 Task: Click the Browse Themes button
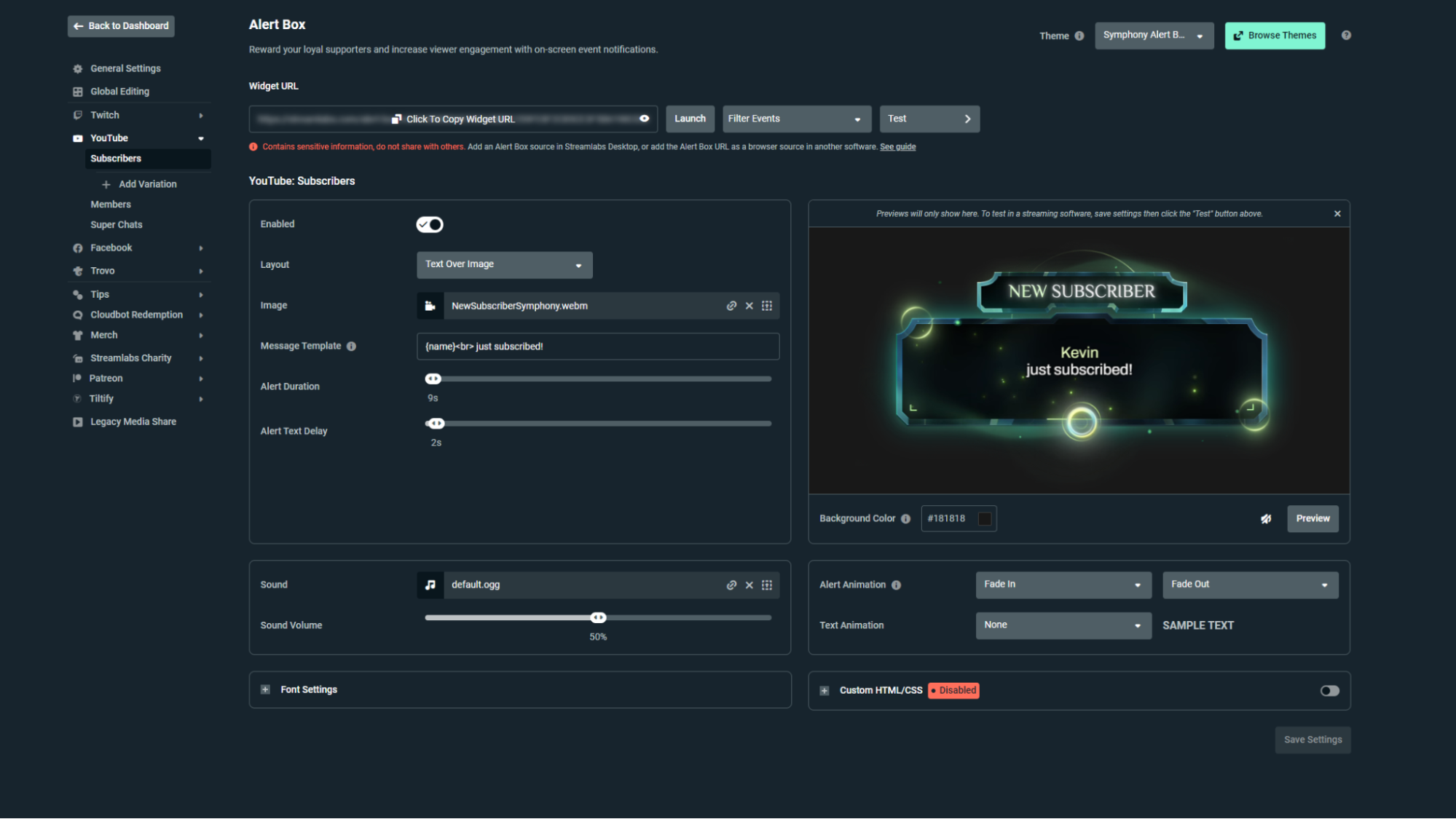[1275, 36]
